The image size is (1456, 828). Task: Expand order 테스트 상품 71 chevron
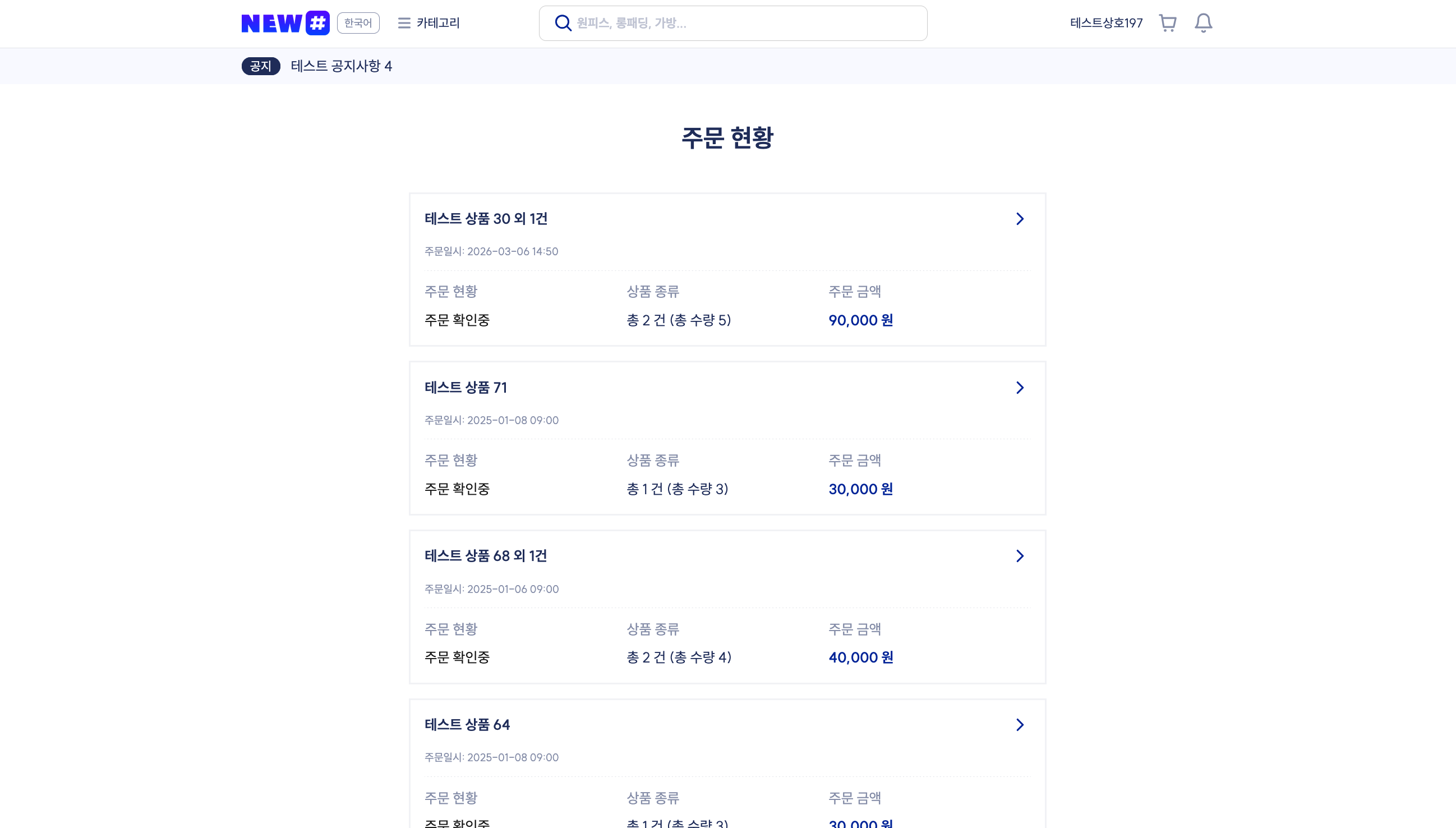click(x=1020, y=388)
